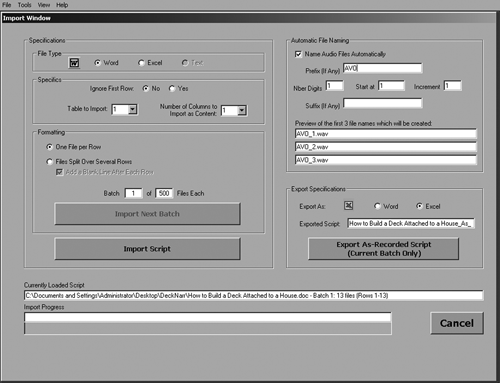The height and width of the screenshot is (383, 500).
Task: Open Number of Columns to Import dropdown
Action: click(242, 110)
